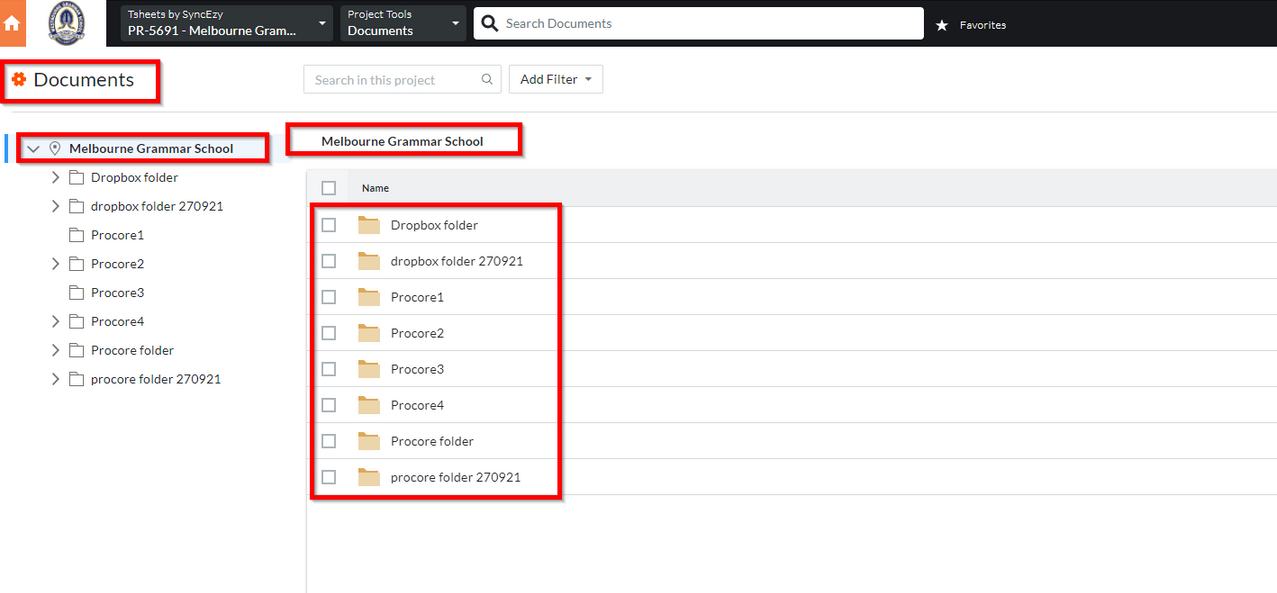Click the location pin beside Melbourne Grammar School

(x=55, y=148)
